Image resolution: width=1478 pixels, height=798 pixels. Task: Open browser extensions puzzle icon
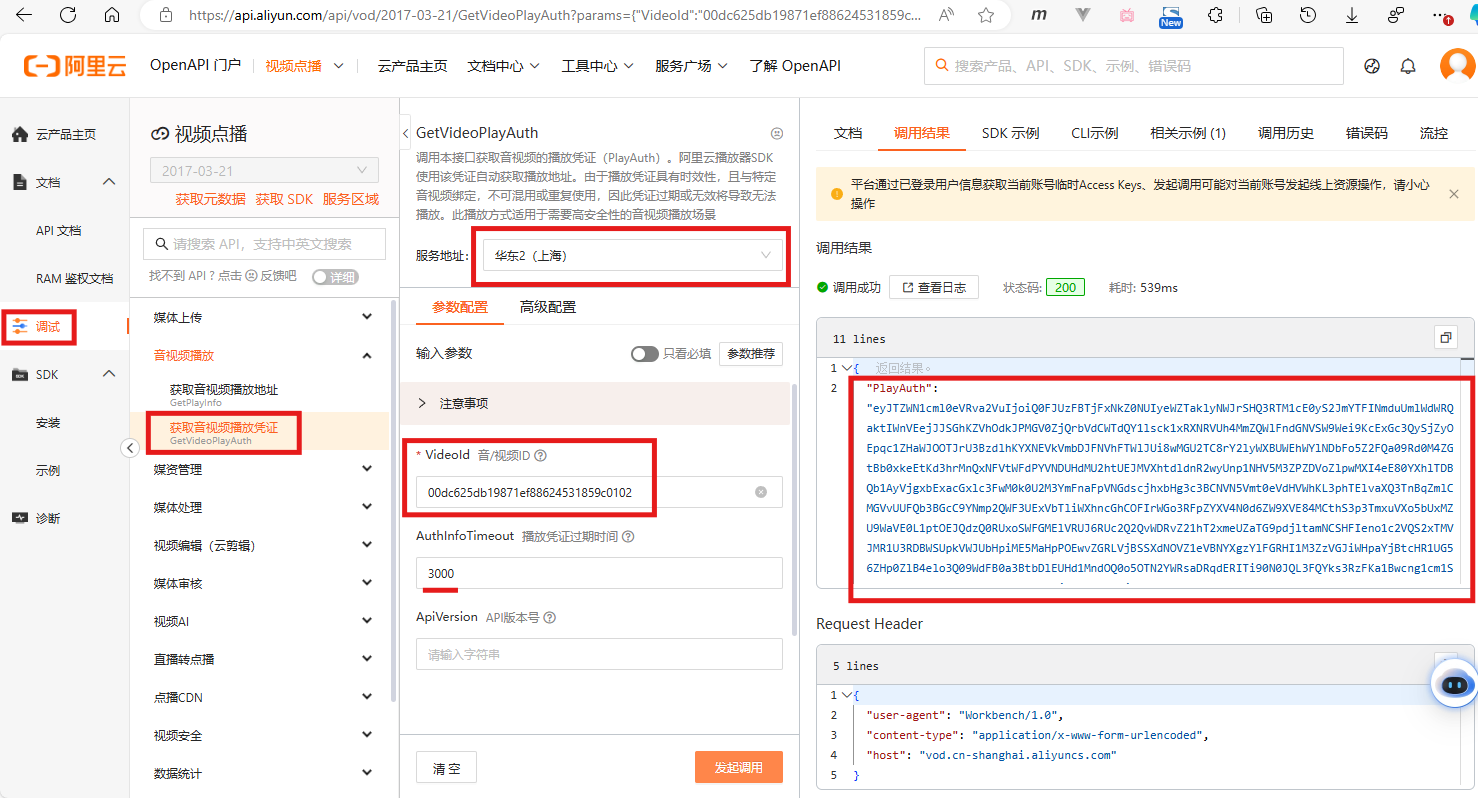[x=1216, y=15]
